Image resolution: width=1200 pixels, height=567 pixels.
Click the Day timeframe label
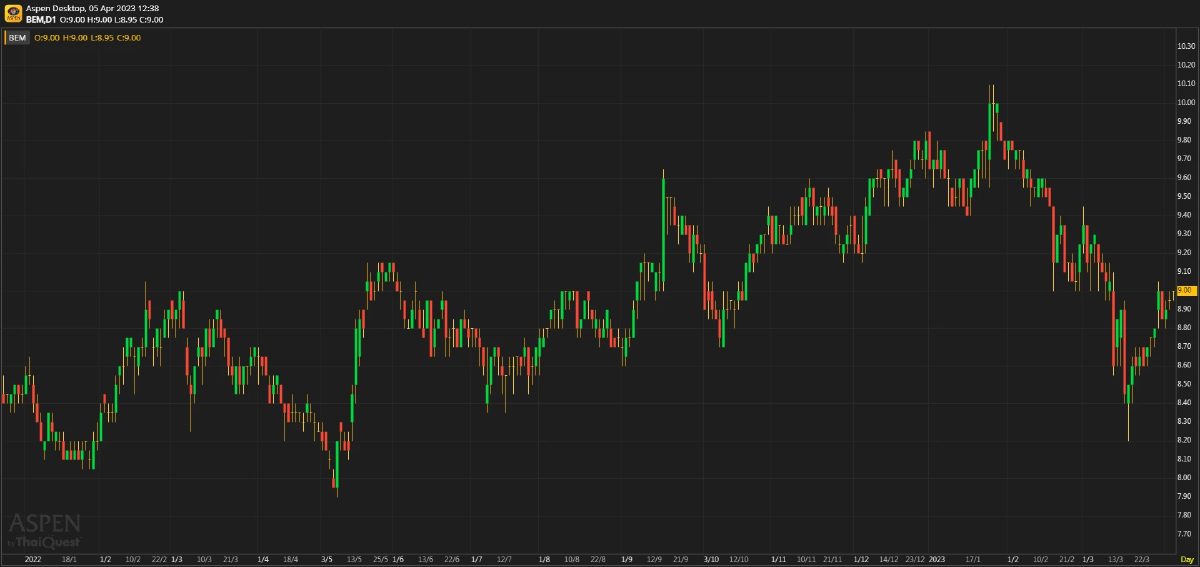[x=1187, y=559]
